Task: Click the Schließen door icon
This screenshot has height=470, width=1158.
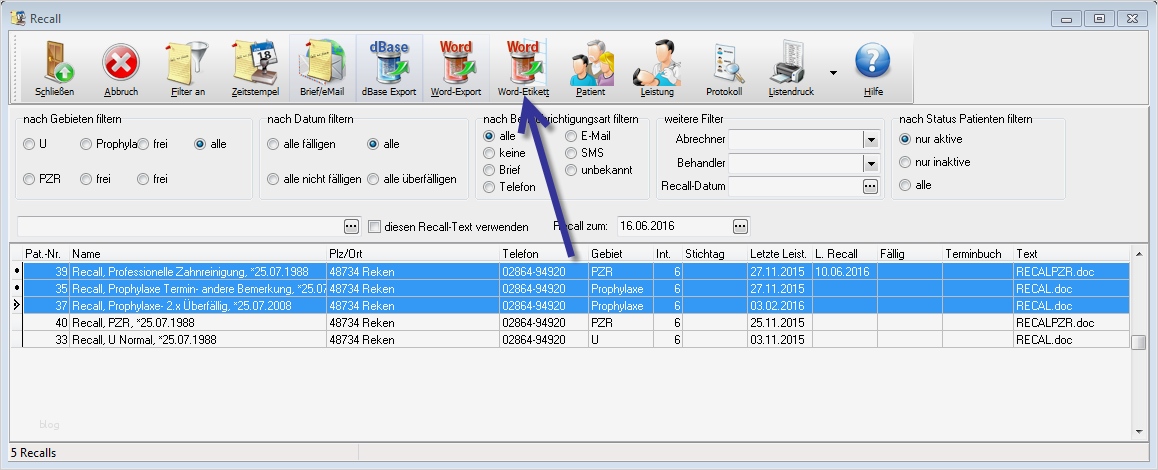Action: [x=55, y=63]
